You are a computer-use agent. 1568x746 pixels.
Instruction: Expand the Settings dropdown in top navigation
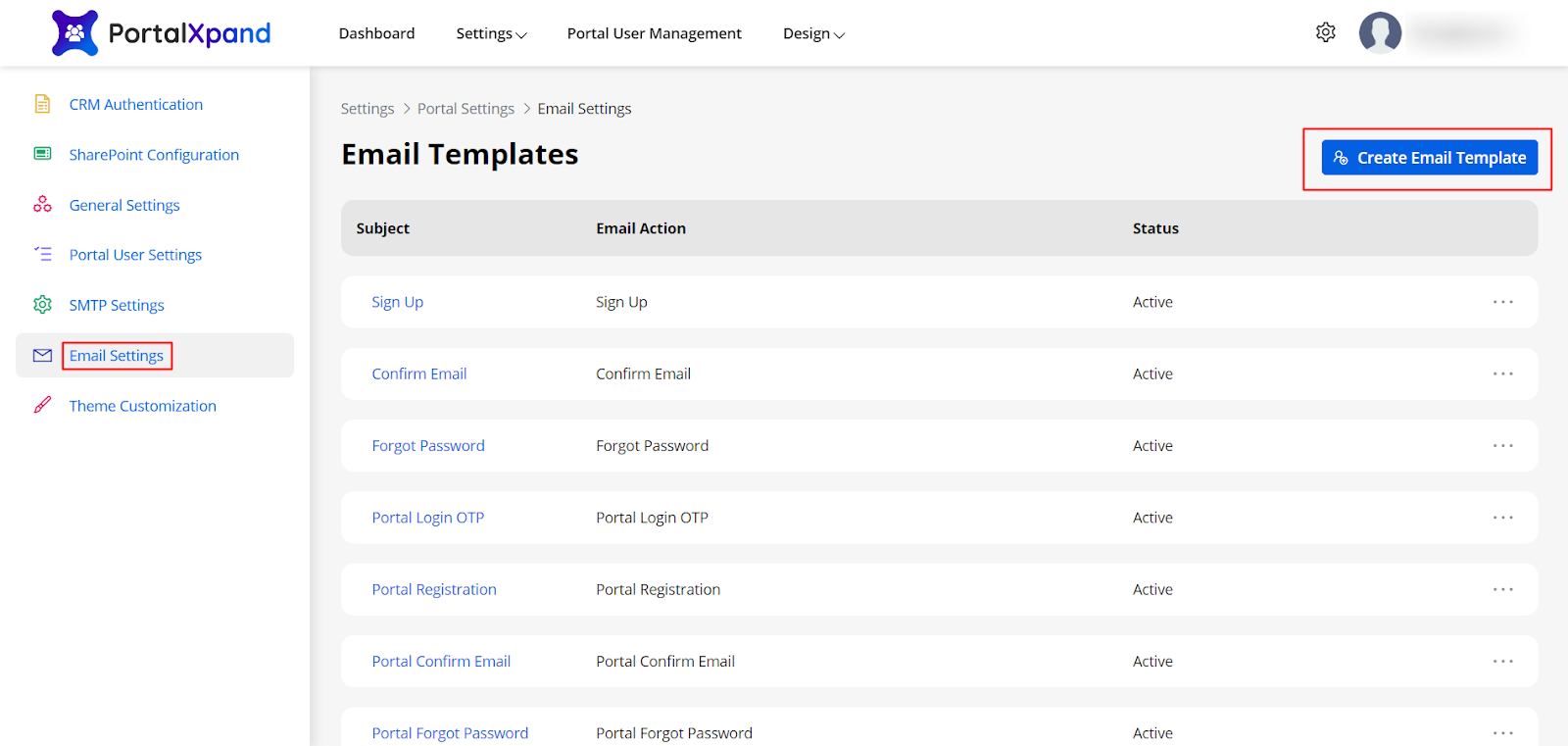[491, 33]
